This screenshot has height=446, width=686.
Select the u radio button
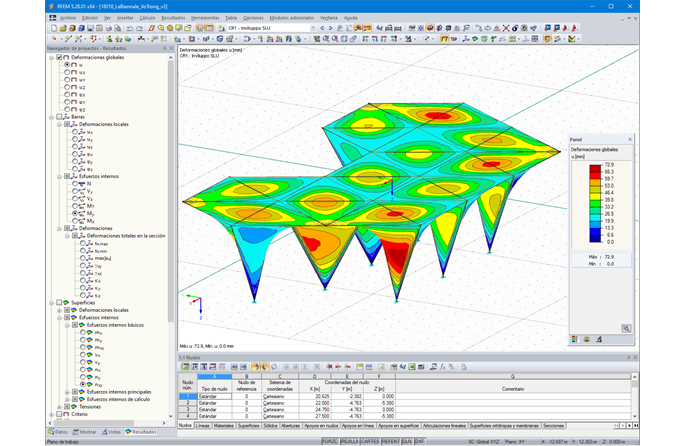point(67,65)
